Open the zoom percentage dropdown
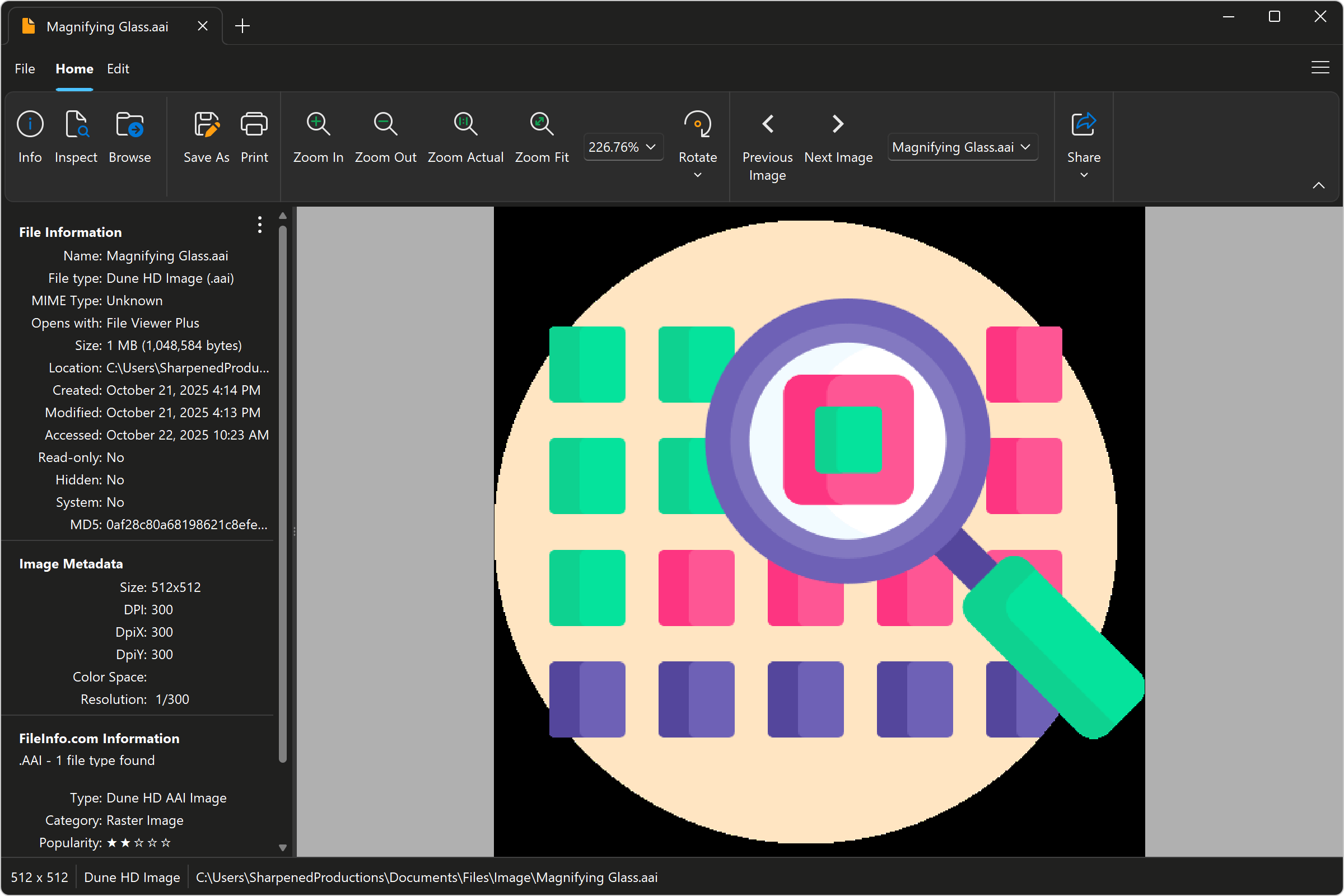 (x=651, y=147)
